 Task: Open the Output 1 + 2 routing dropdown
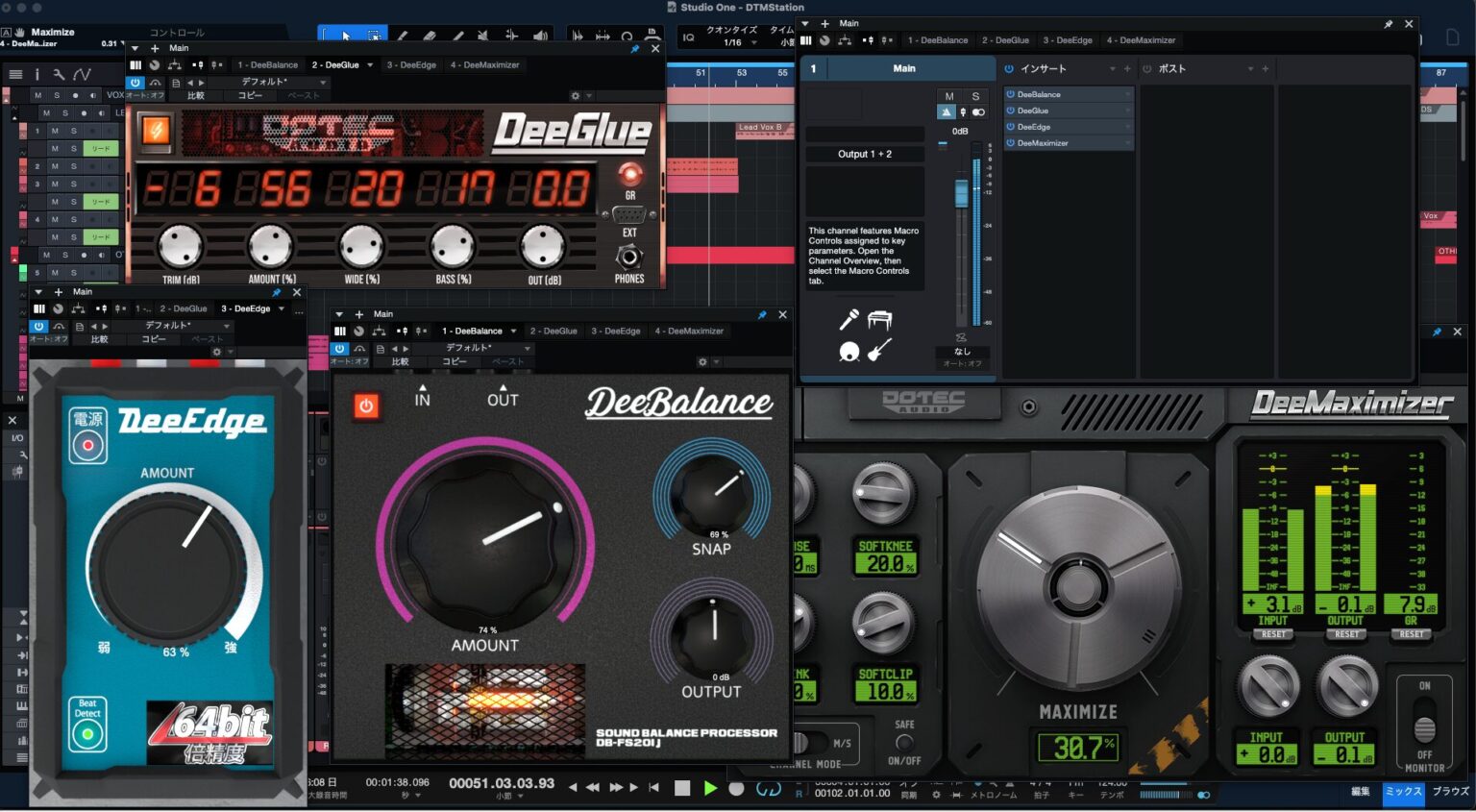864,154
